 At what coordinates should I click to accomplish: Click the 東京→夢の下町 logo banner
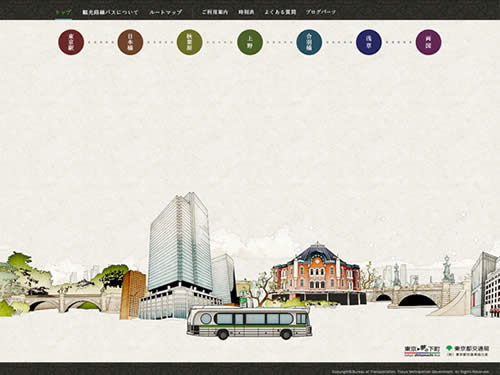click(422, 351)
